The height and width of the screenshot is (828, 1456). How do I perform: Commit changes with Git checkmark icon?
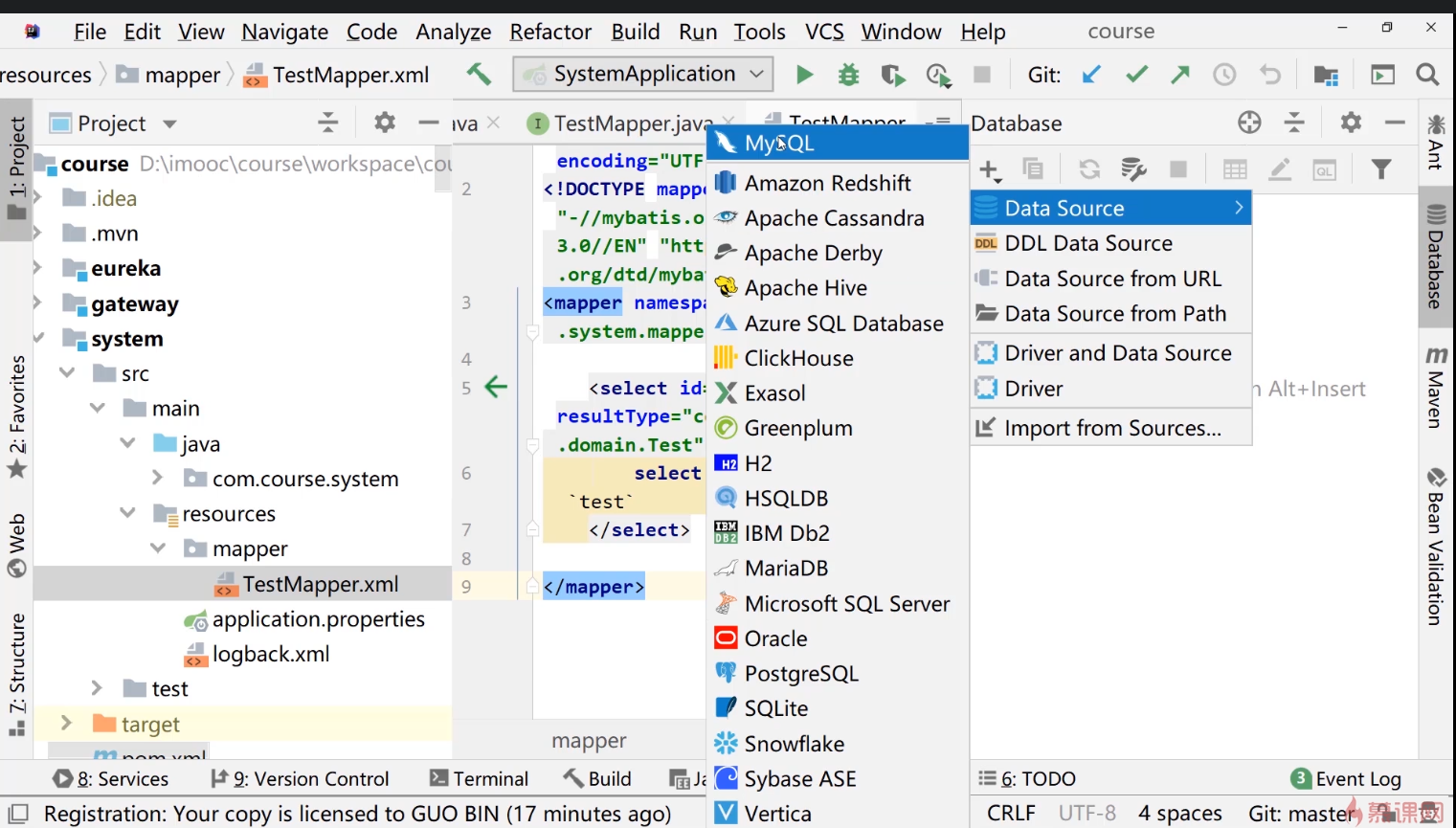[x=1136, y=74]
